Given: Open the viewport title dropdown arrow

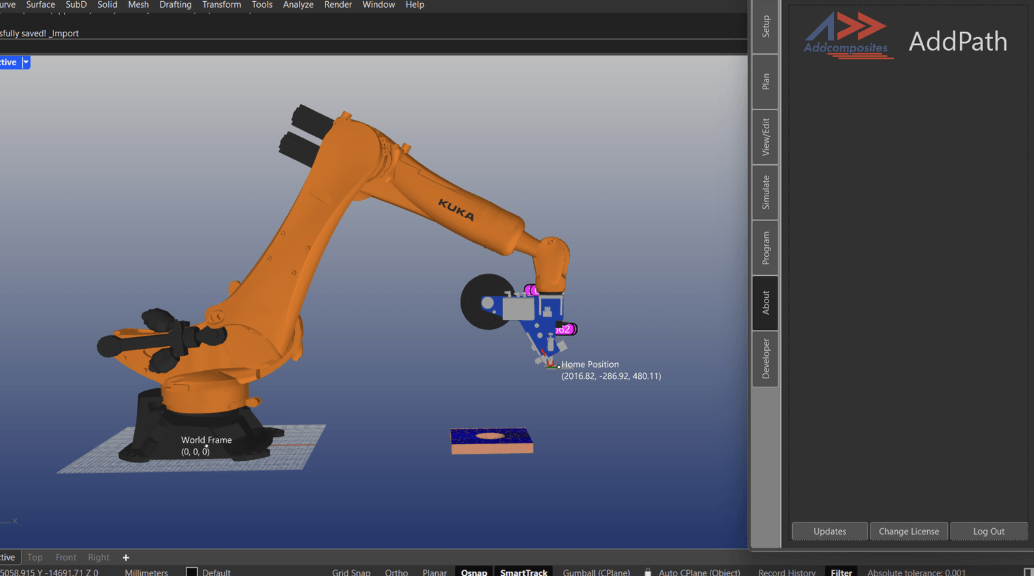Looking at the screenshot, I should (x=26, y=62).
